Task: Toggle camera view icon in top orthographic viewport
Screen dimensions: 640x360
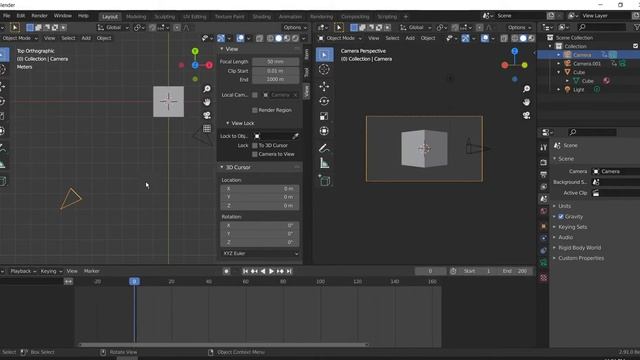Action: [207, 116]
